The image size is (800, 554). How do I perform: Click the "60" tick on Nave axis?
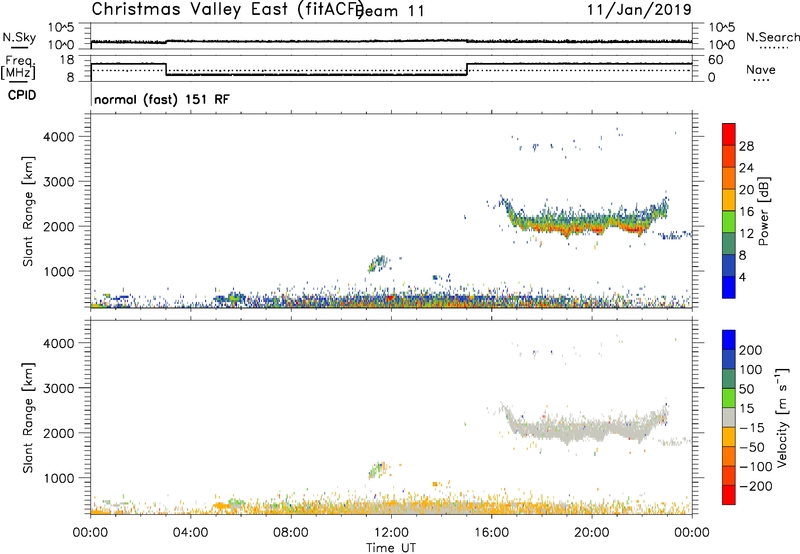[716, 60]
